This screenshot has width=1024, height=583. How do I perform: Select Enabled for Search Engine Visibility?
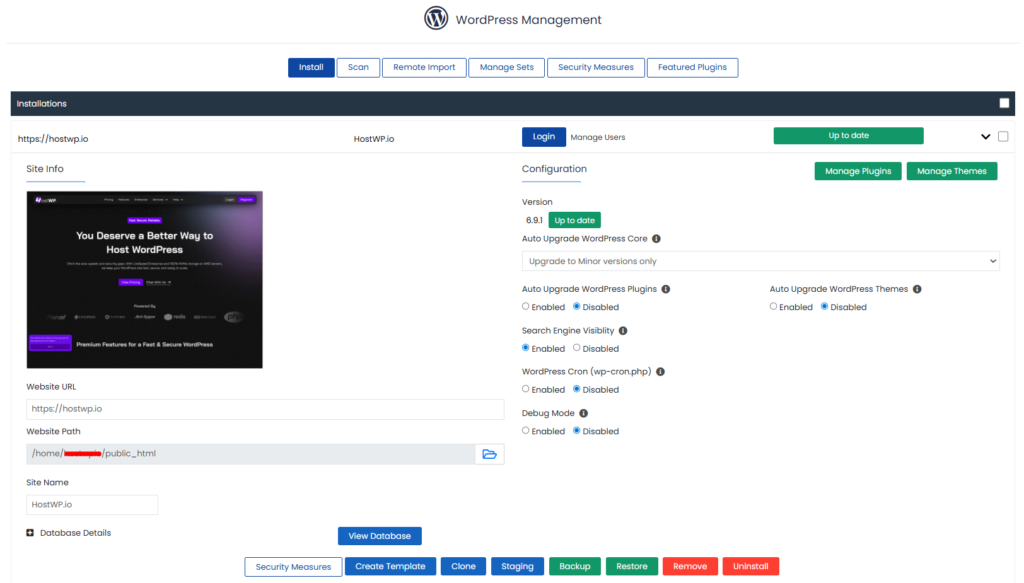click(x=526, y=348)
